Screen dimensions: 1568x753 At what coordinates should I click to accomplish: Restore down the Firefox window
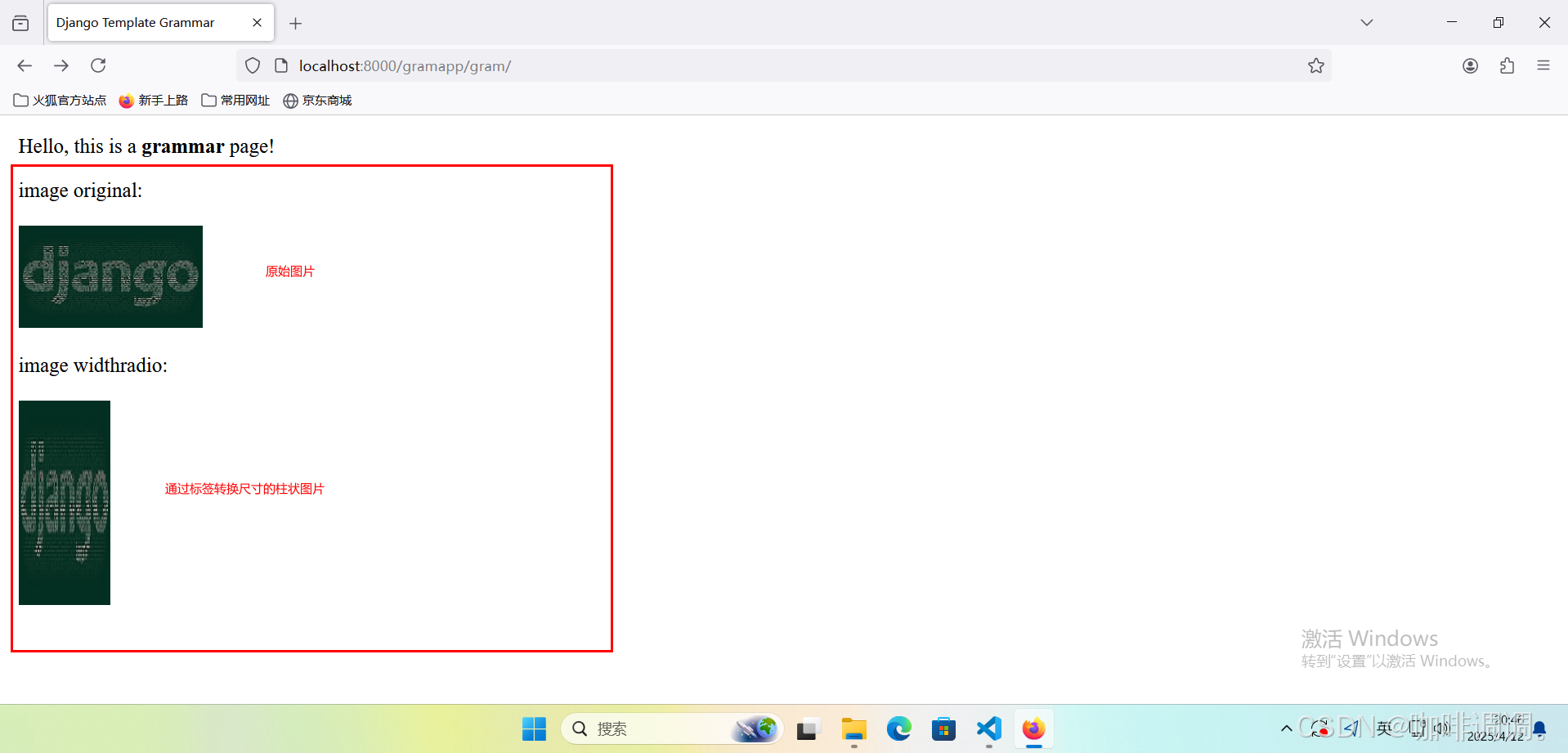coord(1498,22)
